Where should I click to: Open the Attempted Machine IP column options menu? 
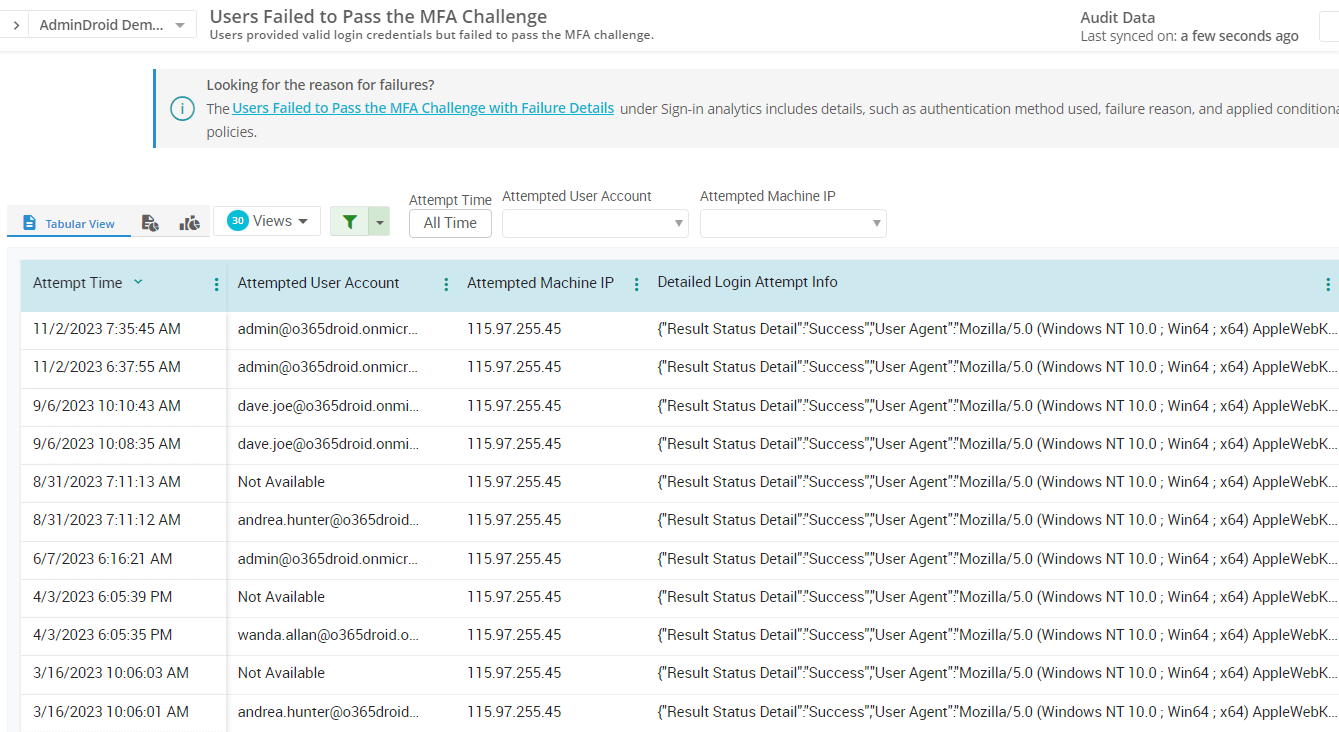coord(636,284)
